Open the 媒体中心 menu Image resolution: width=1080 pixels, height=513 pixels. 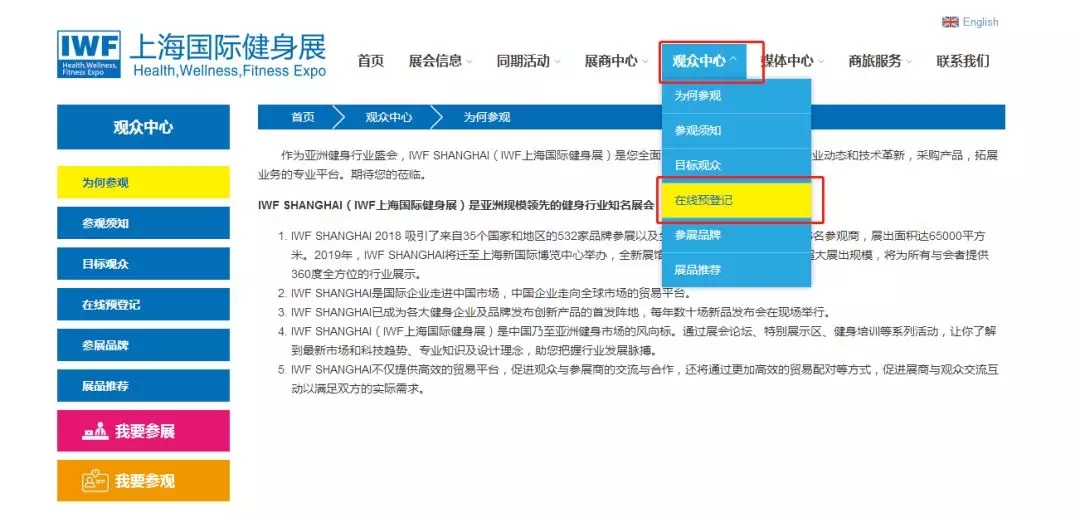[x=787, y=61]
